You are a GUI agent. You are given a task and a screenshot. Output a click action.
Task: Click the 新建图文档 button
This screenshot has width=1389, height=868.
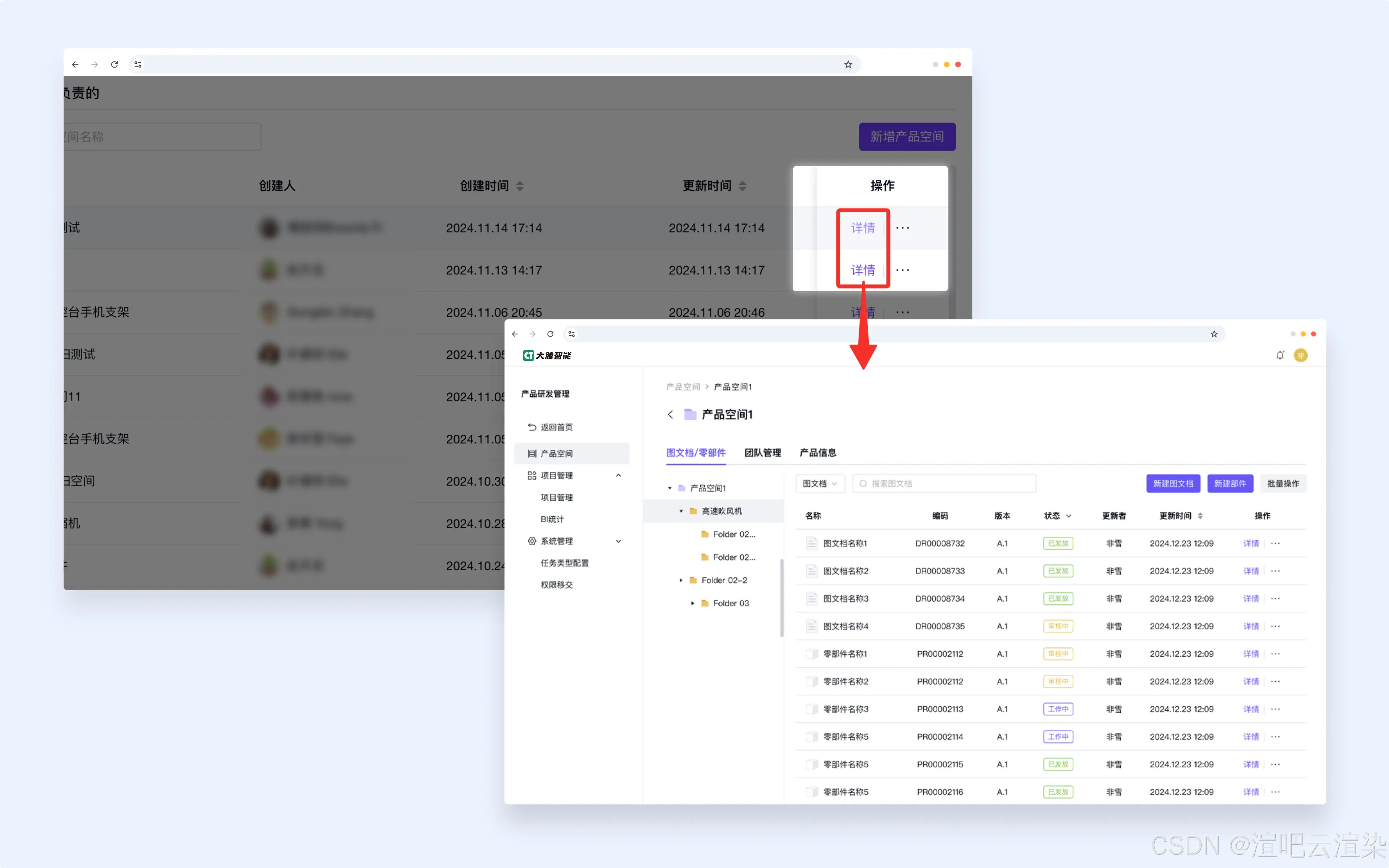coord(1173,484)
